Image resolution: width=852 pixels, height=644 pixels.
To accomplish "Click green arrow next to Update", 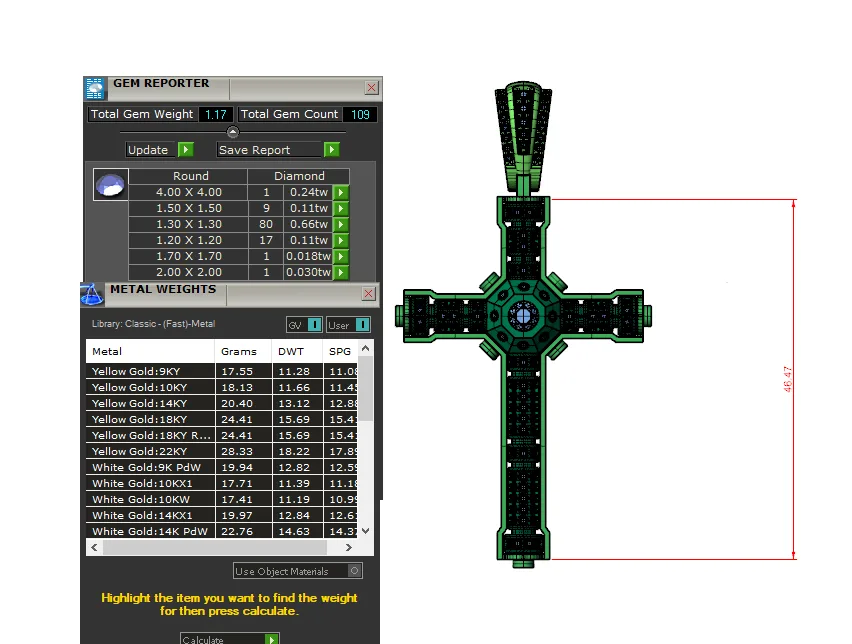I will click(186, 149).
